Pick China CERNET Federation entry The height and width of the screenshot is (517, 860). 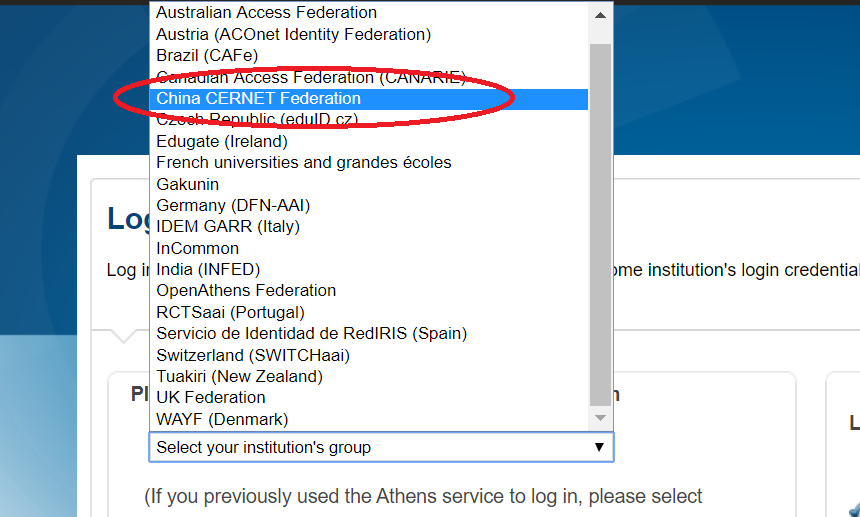coord(259,98)
